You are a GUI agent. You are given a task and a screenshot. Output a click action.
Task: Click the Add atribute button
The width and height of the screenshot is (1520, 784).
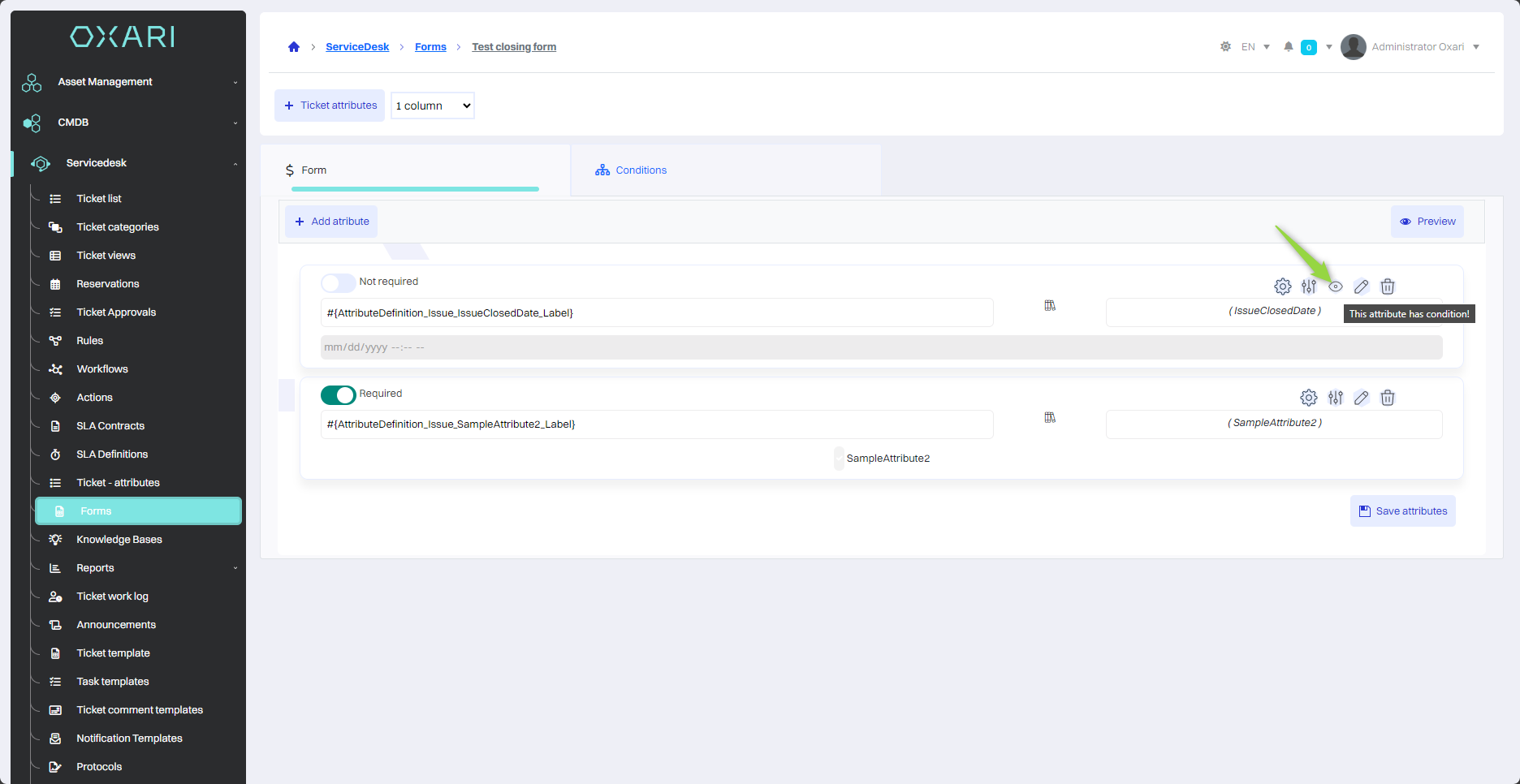(331, 222)
